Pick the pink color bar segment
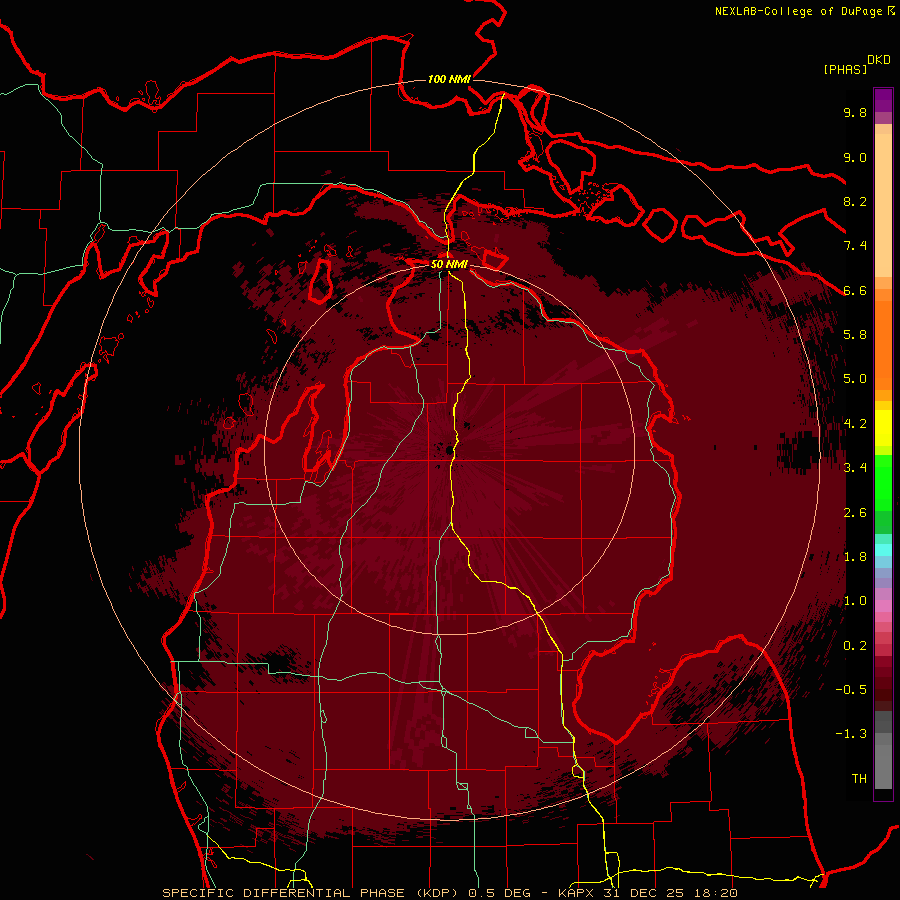Viewport: 900px width, 900px height. pyautogui.click(x=883, y=606)
